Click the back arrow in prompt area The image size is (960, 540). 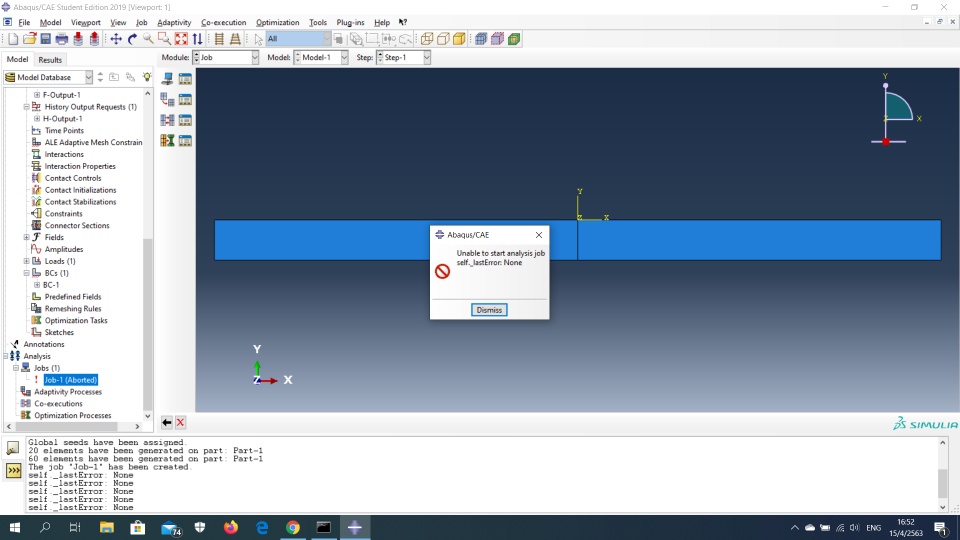click(x=167, y=422)
